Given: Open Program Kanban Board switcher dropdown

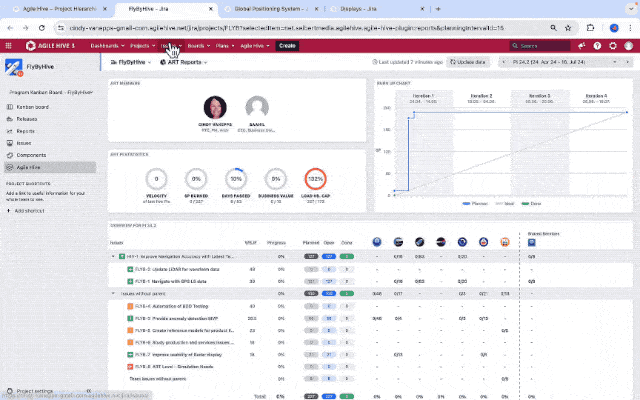Looking at the screenshot, I should (51, 92).
